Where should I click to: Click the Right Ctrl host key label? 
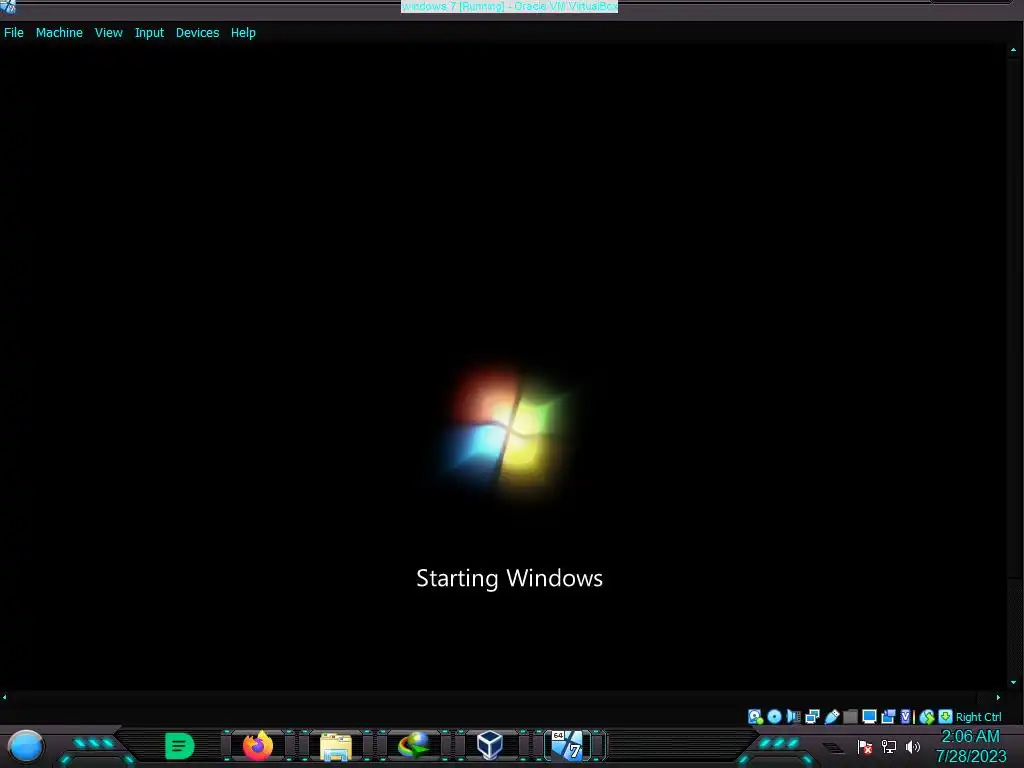coord(978,717)
